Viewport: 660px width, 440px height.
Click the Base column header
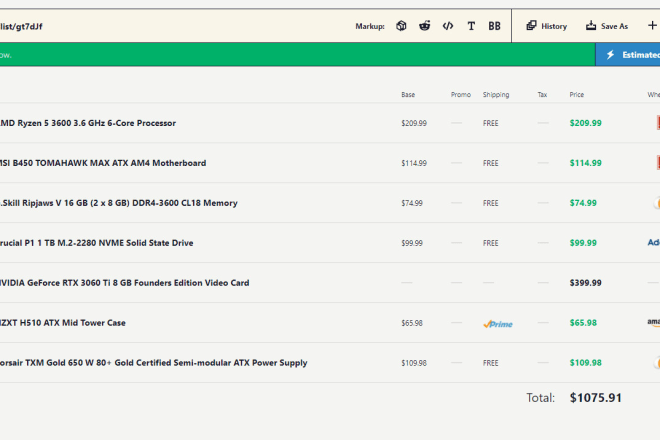408,95
